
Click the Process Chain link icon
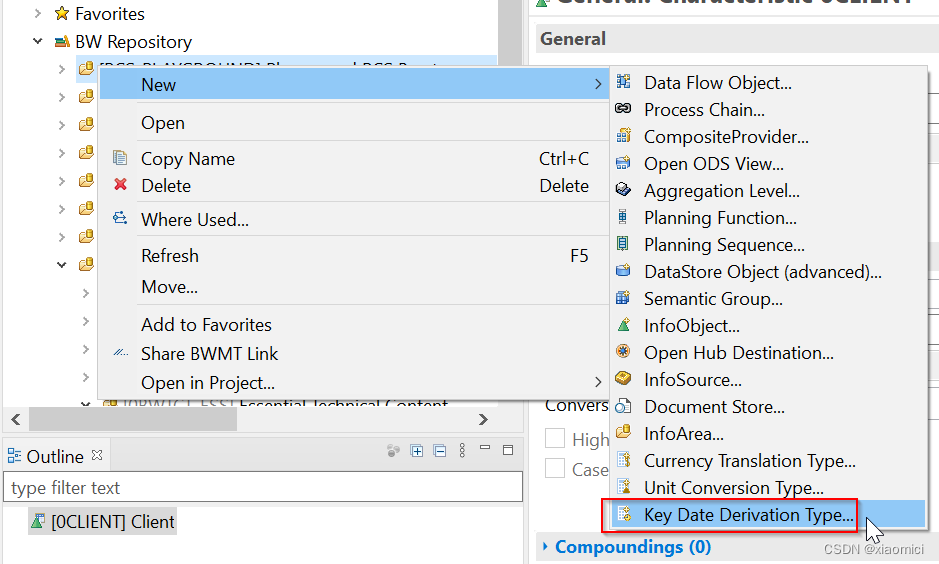623,108
